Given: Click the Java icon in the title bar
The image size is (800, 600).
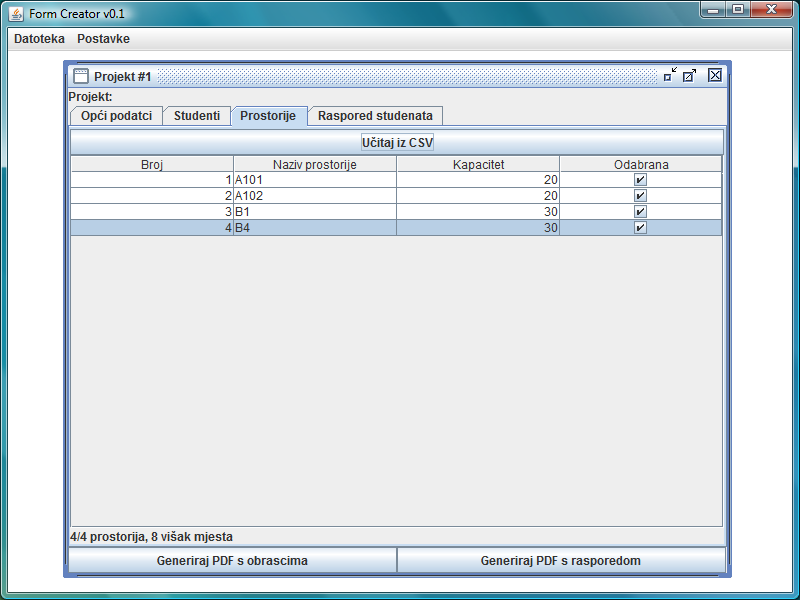Looking at the screenshot, I should click(16, 13).
